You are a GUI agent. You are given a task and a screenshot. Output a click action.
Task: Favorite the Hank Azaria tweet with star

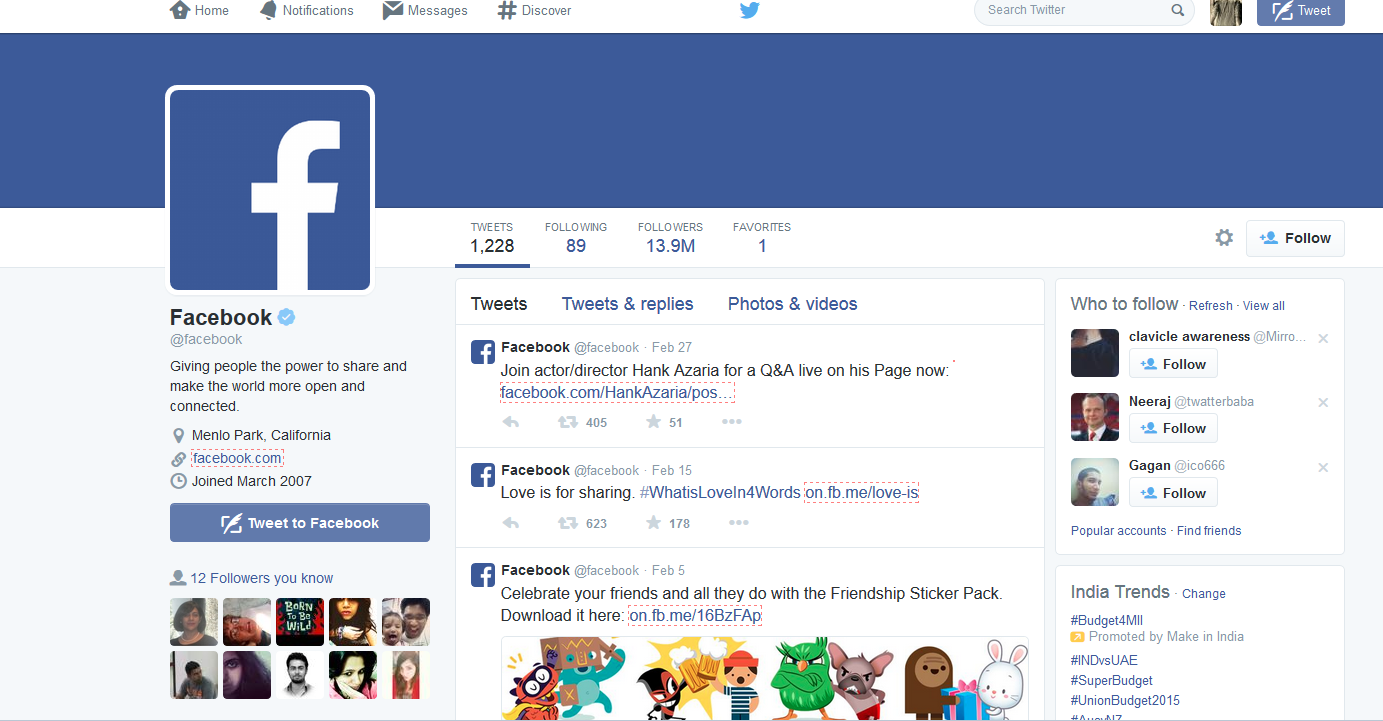[x=653, y=422]
